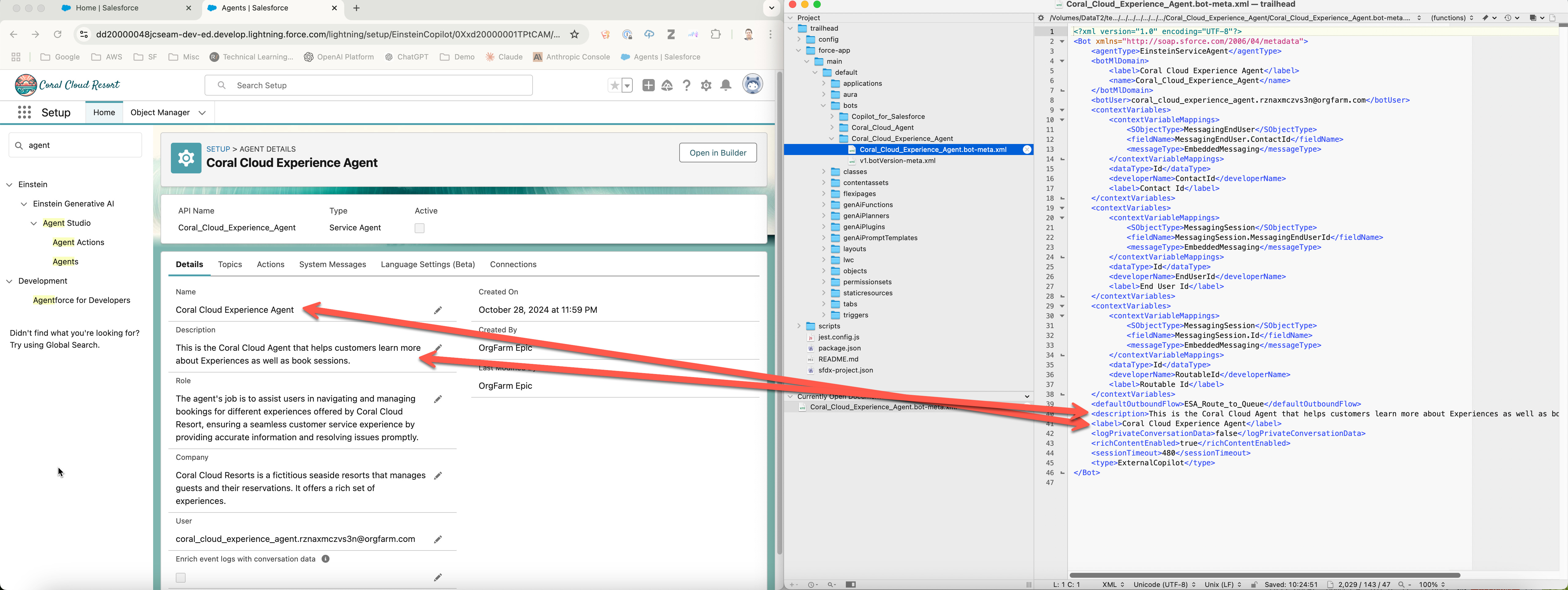Image resolution: width=1568 pixels, height=590 pixels.
Task: Click the apps grid icon in bookmarks bar
Action: pyautogui.click(x=16, y=57)
